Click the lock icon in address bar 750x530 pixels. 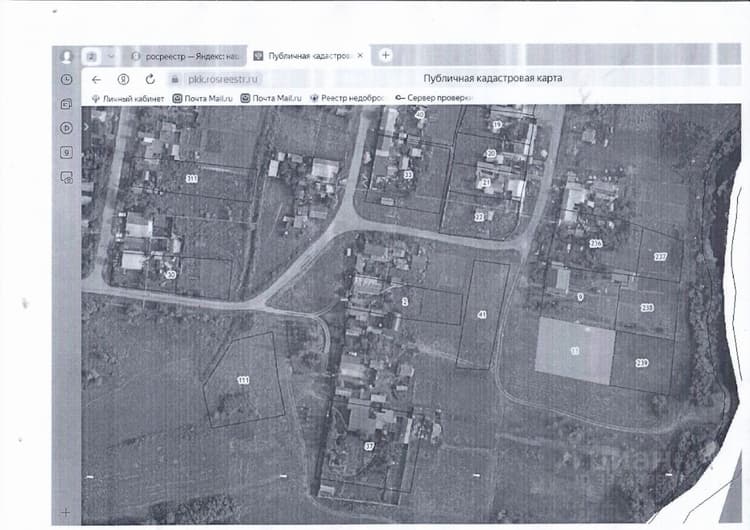pos(175,79)
